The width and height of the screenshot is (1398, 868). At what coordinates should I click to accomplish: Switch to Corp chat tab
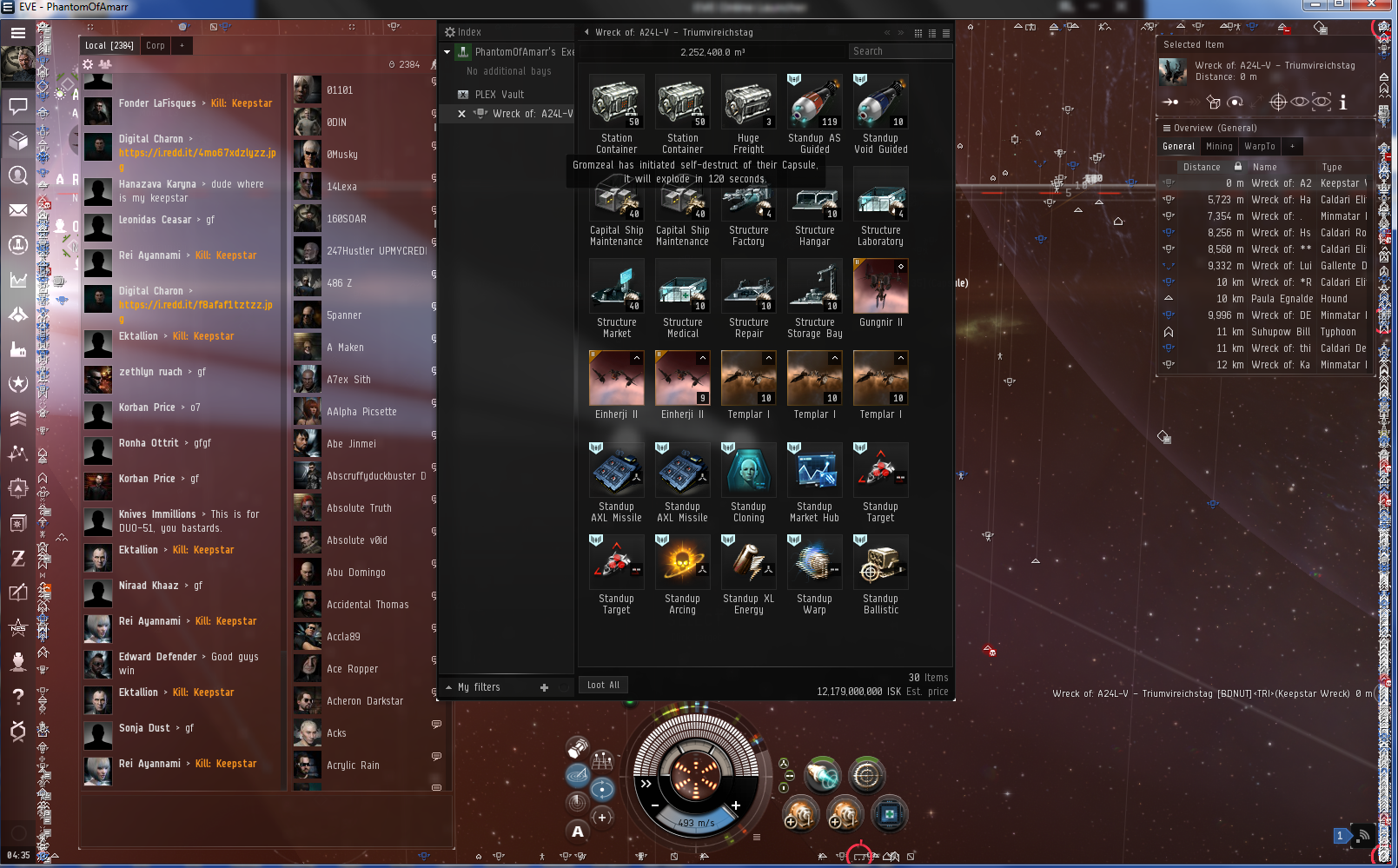pos(156,45)
